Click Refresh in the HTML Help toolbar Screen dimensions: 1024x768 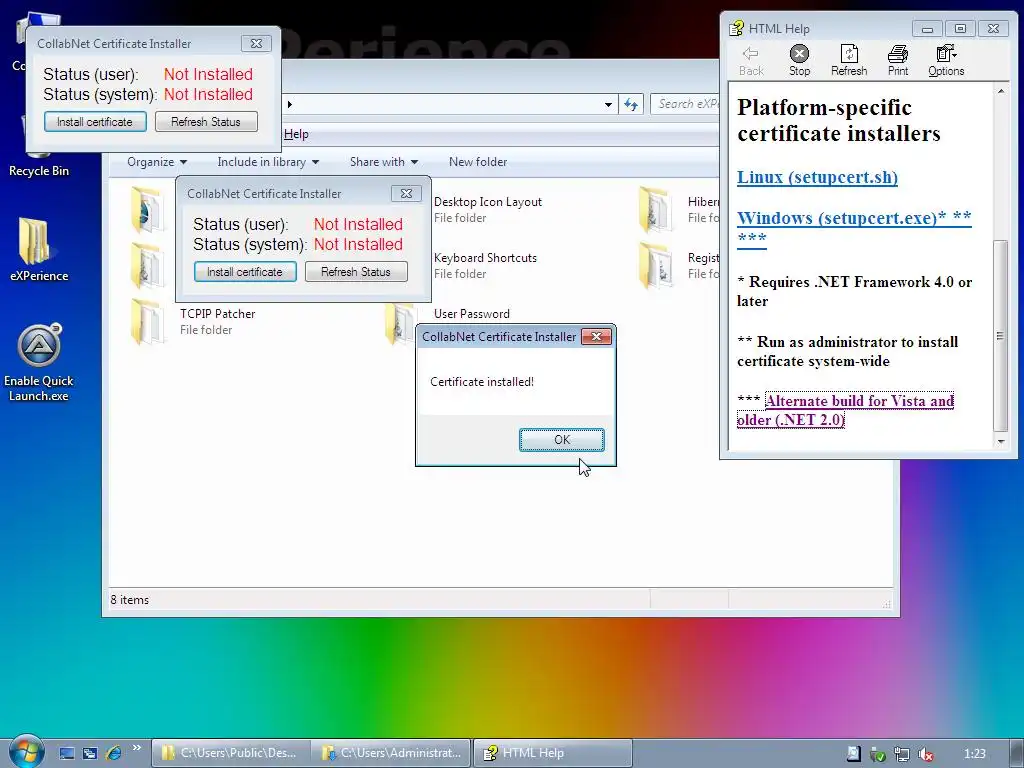(x=849, y=60)
